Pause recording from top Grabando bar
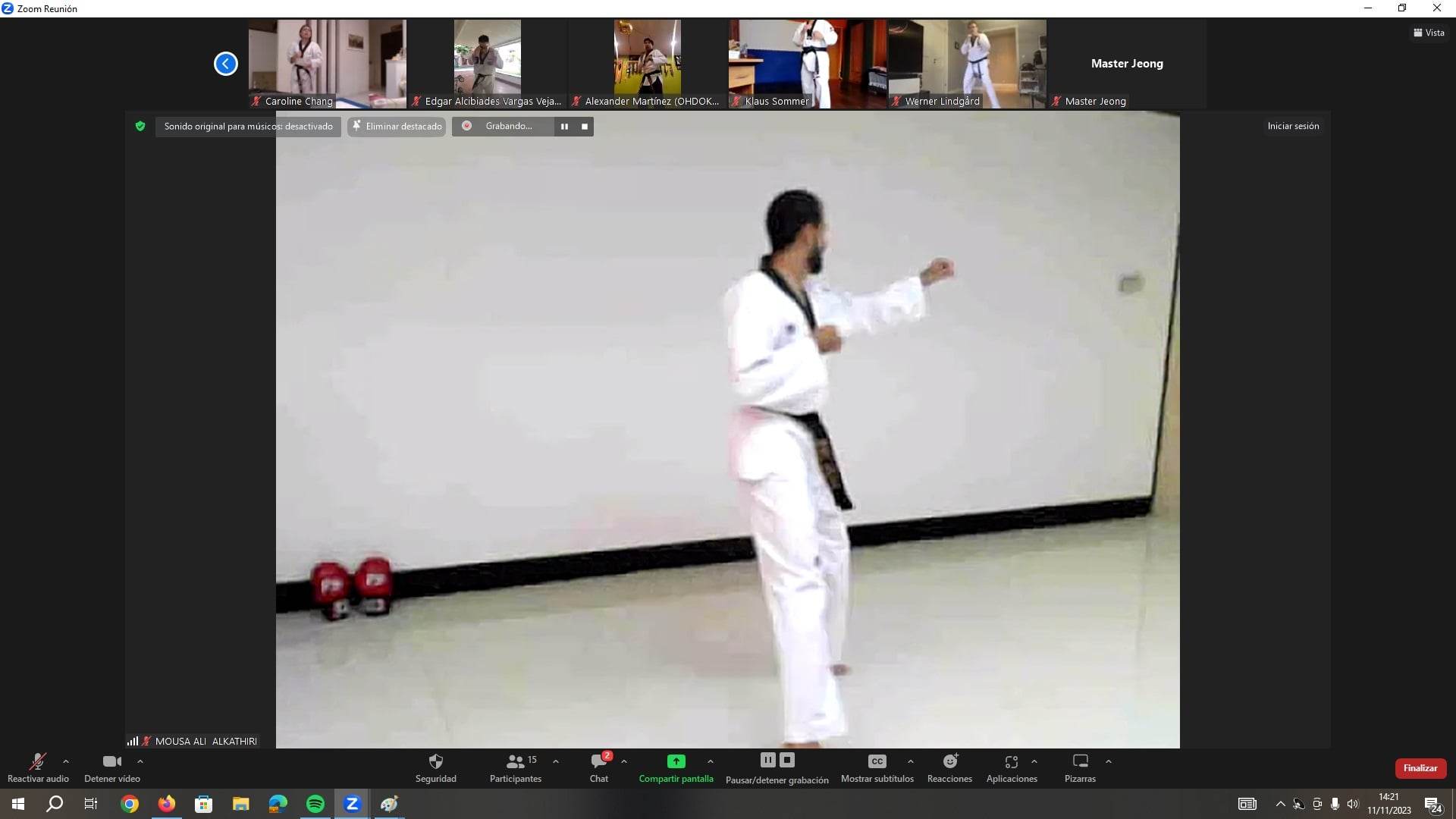This screenshot has width=1456, height=819. coord(564,127)
